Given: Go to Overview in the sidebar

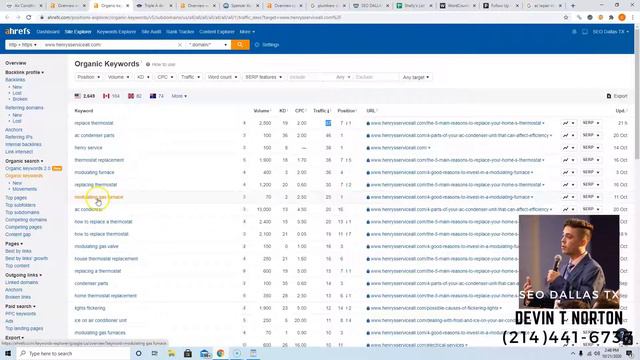Looking at the screenshot, I should pos(16,63).
